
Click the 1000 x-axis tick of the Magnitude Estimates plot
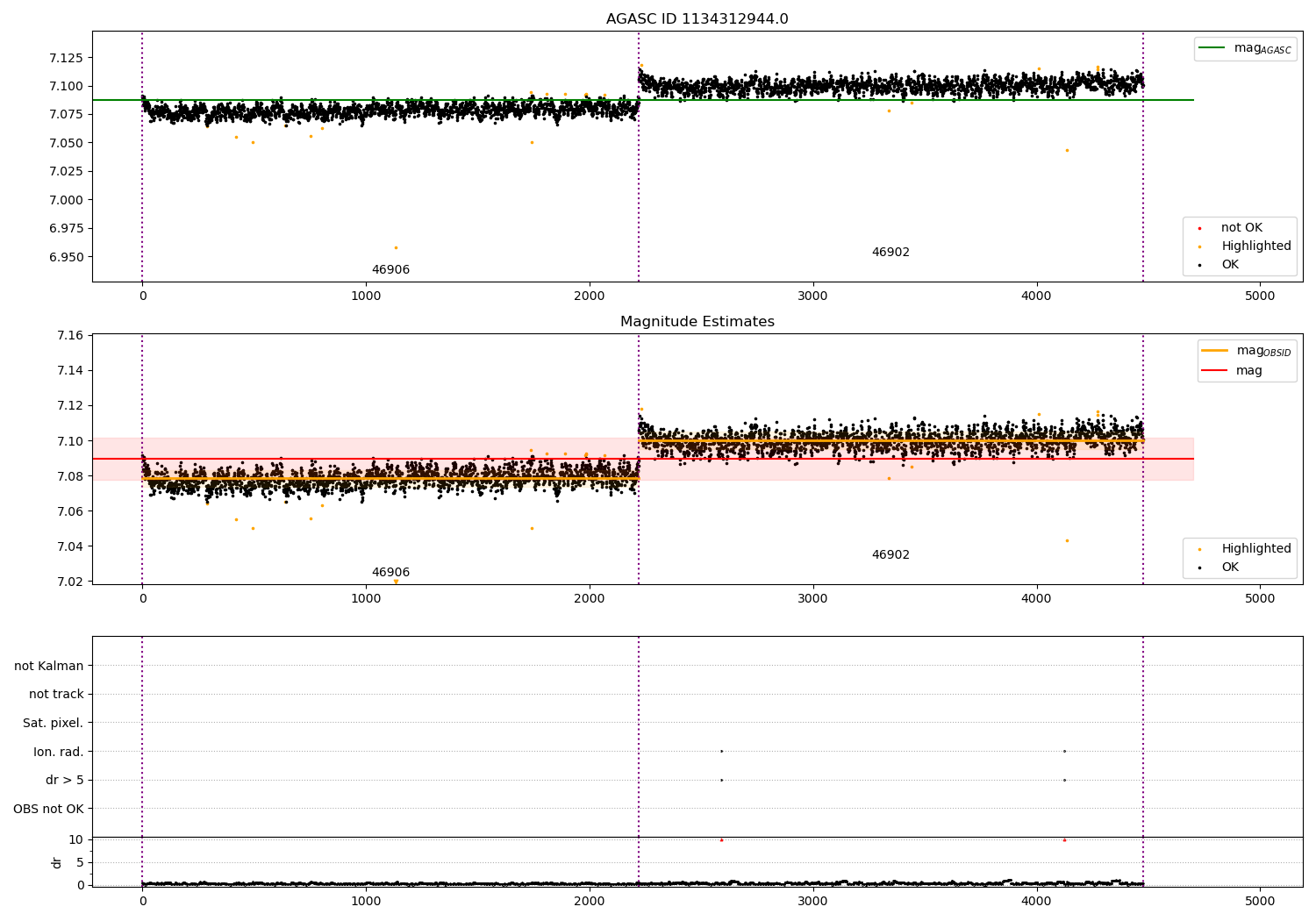366,598
